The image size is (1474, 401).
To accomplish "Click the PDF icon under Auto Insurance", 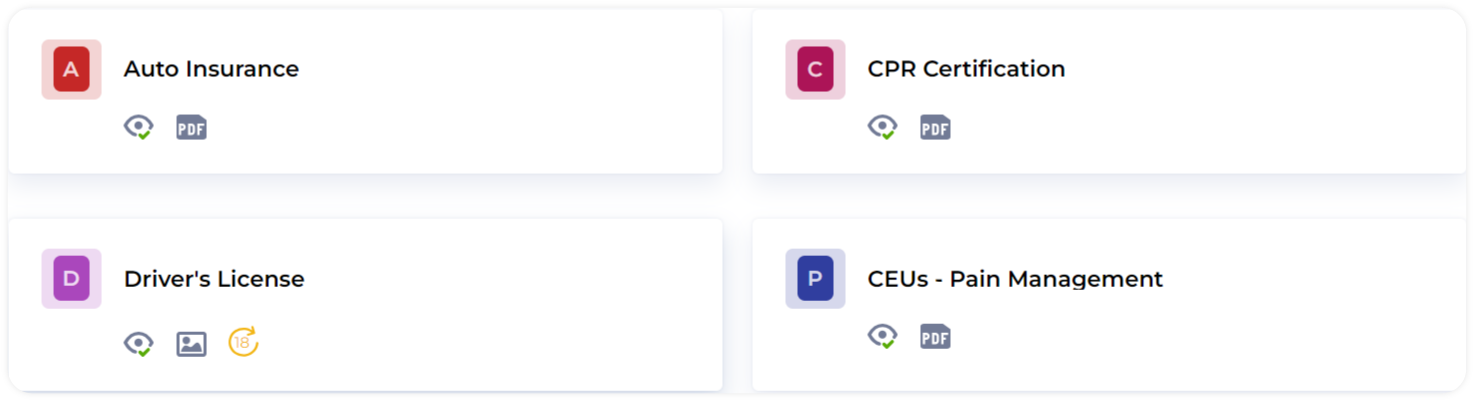I will click(191, 127).
